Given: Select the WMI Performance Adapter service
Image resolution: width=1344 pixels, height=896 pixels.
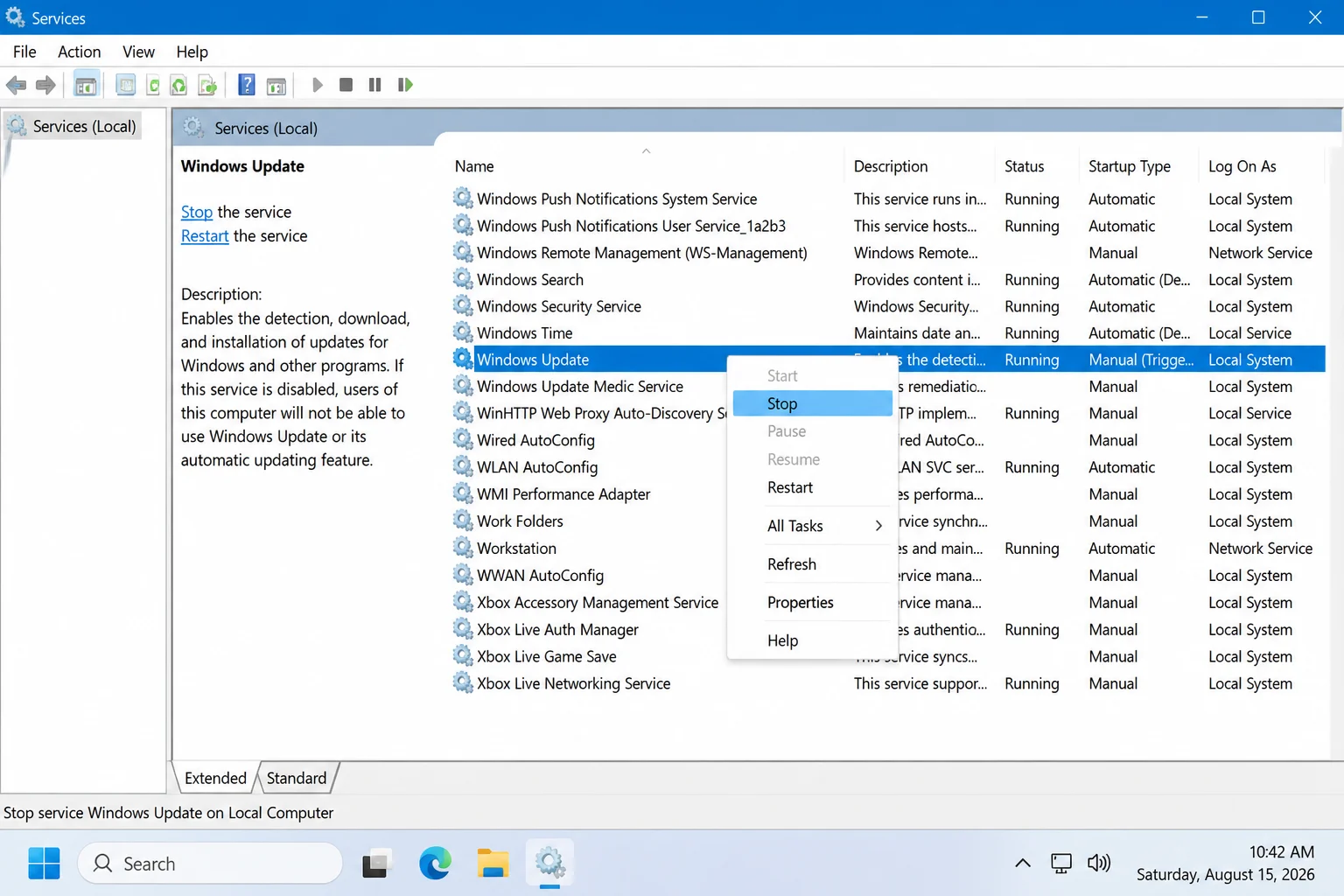Looking at the screenshot, I should pyautogui.click(x=563, y=493).
